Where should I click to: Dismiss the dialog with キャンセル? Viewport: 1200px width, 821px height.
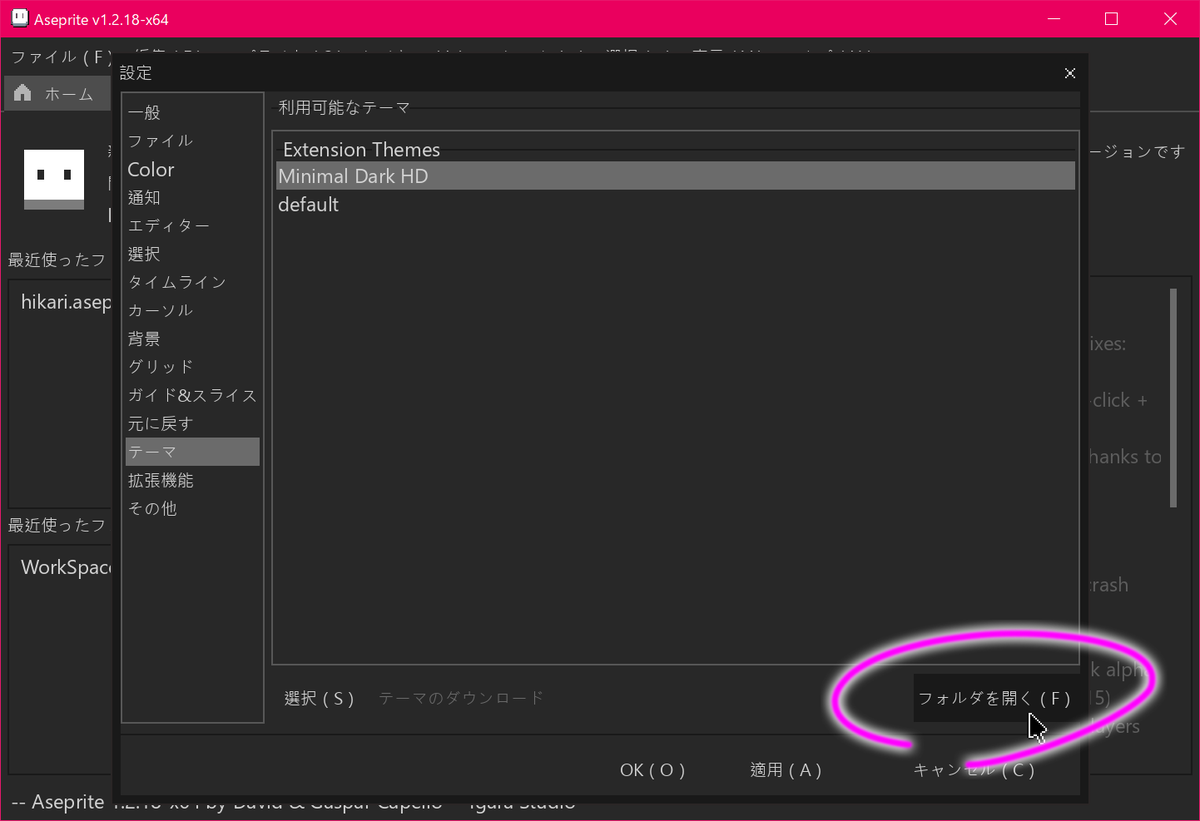(x=975, y=770)
